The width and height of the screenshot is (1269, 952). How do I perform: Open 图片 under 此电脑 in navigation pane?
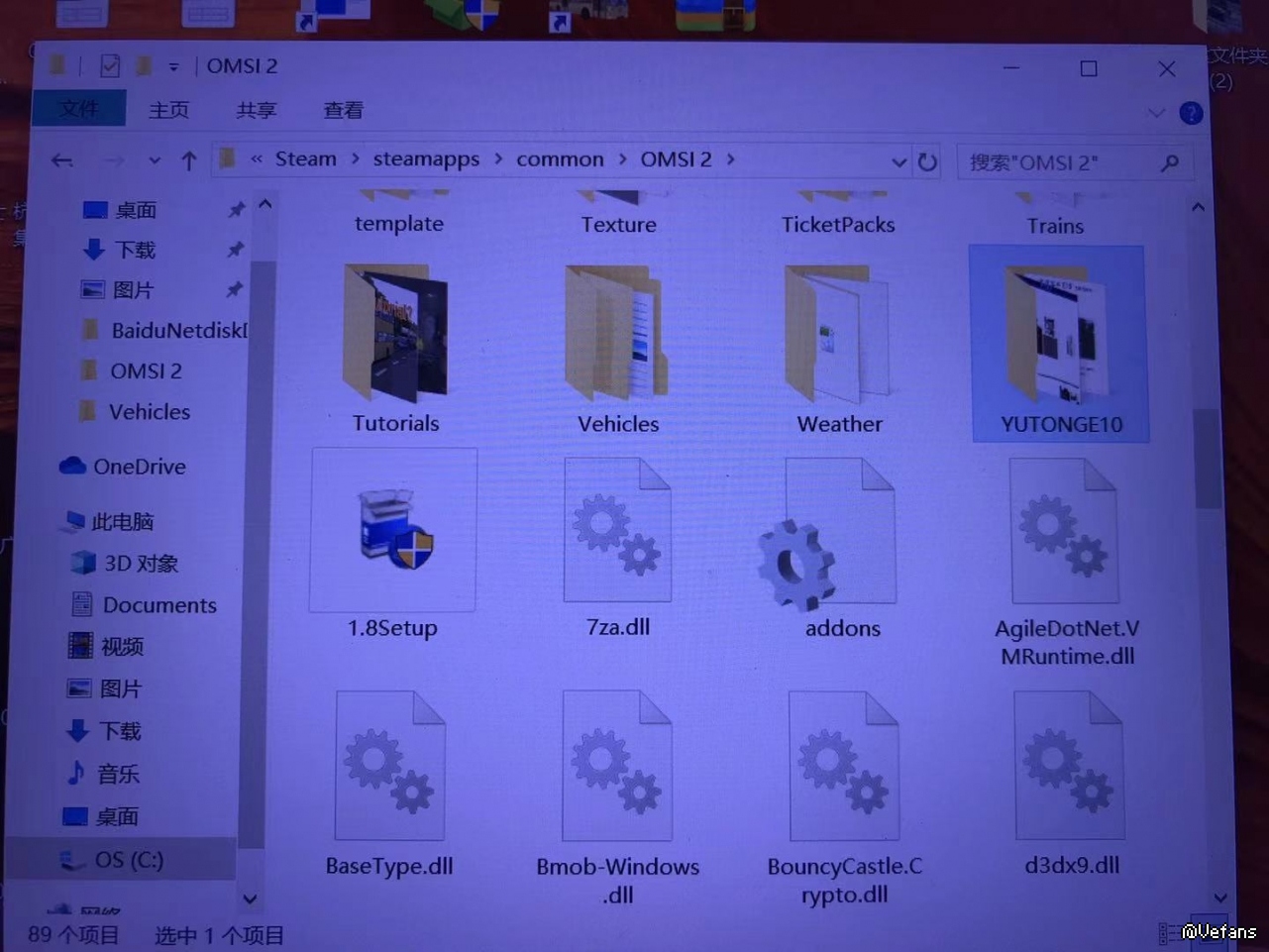(x=104, y=688)
